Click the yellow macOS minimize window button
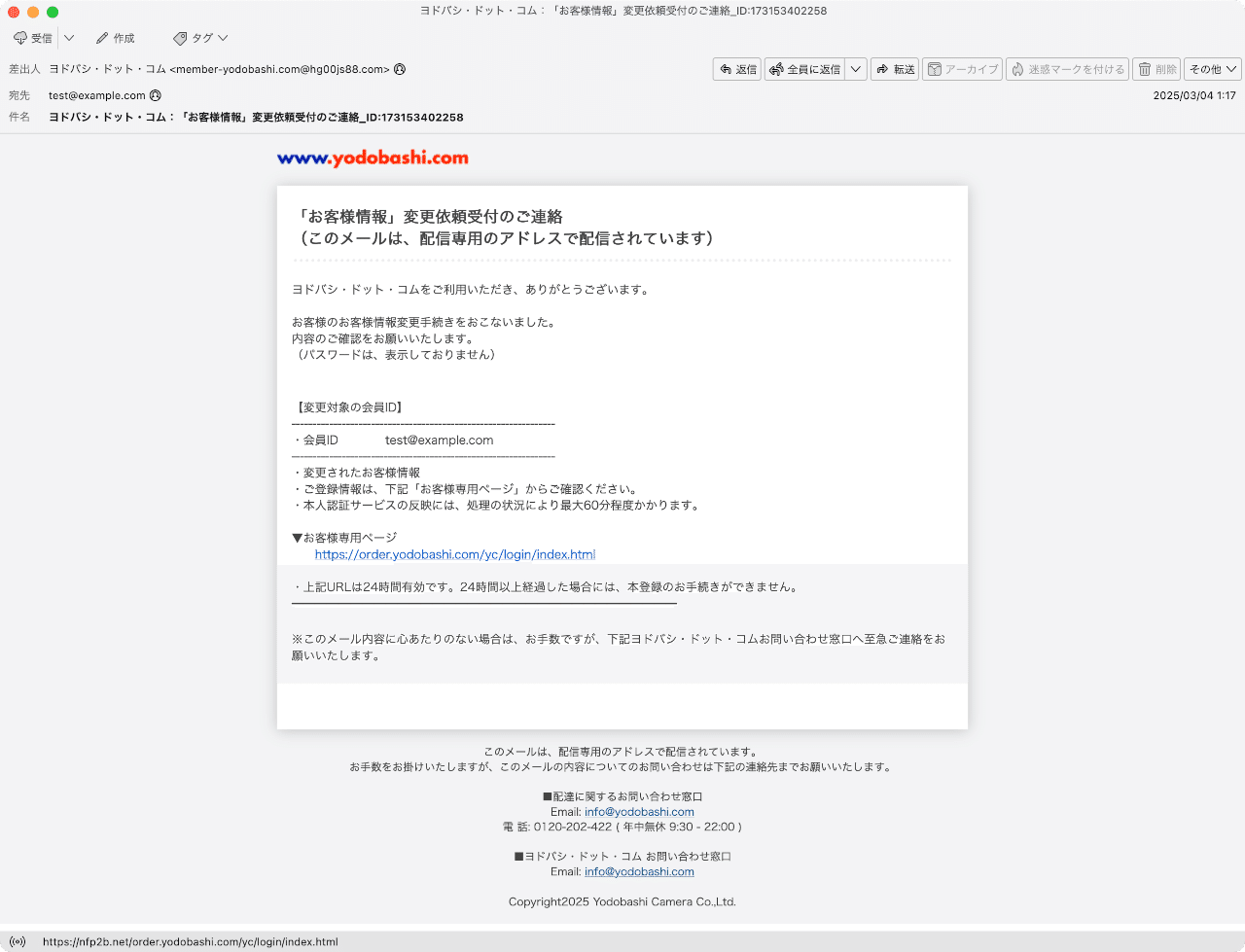 coord(33,12)
